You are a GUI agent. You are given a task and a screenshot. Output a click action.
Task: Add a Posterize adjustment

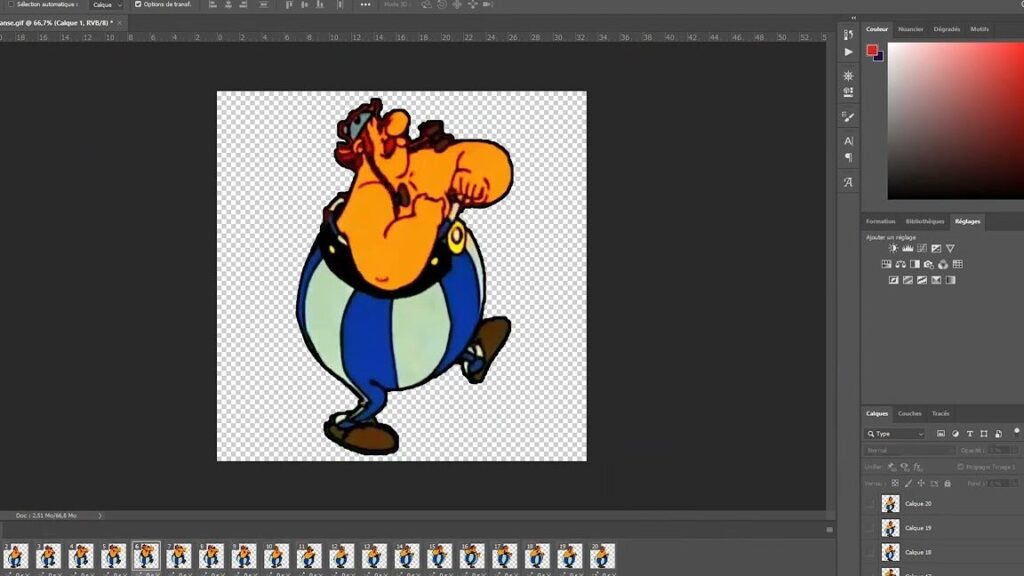[x=908, y=280]
